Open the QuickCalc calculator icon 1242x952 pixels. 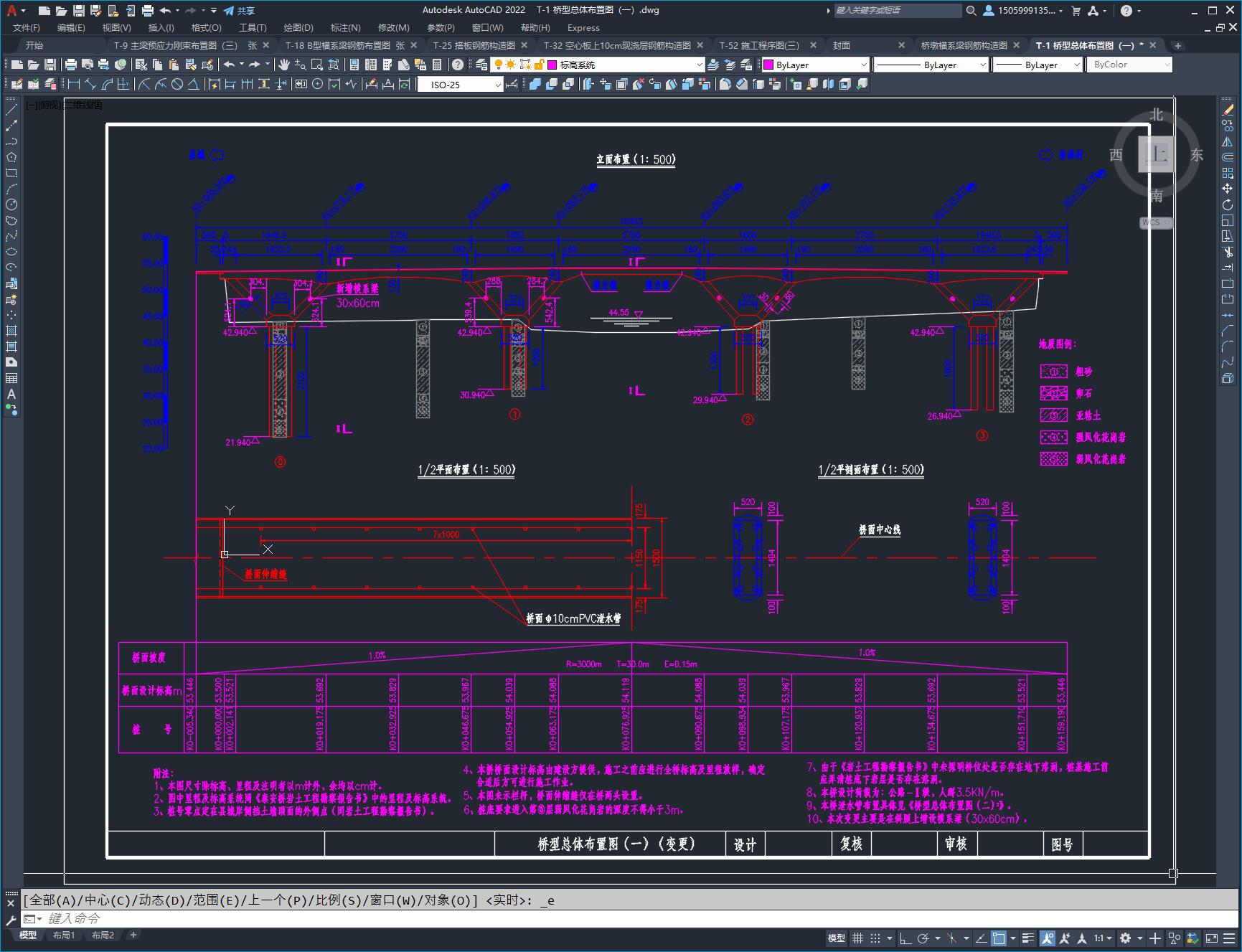click(437, 65)
